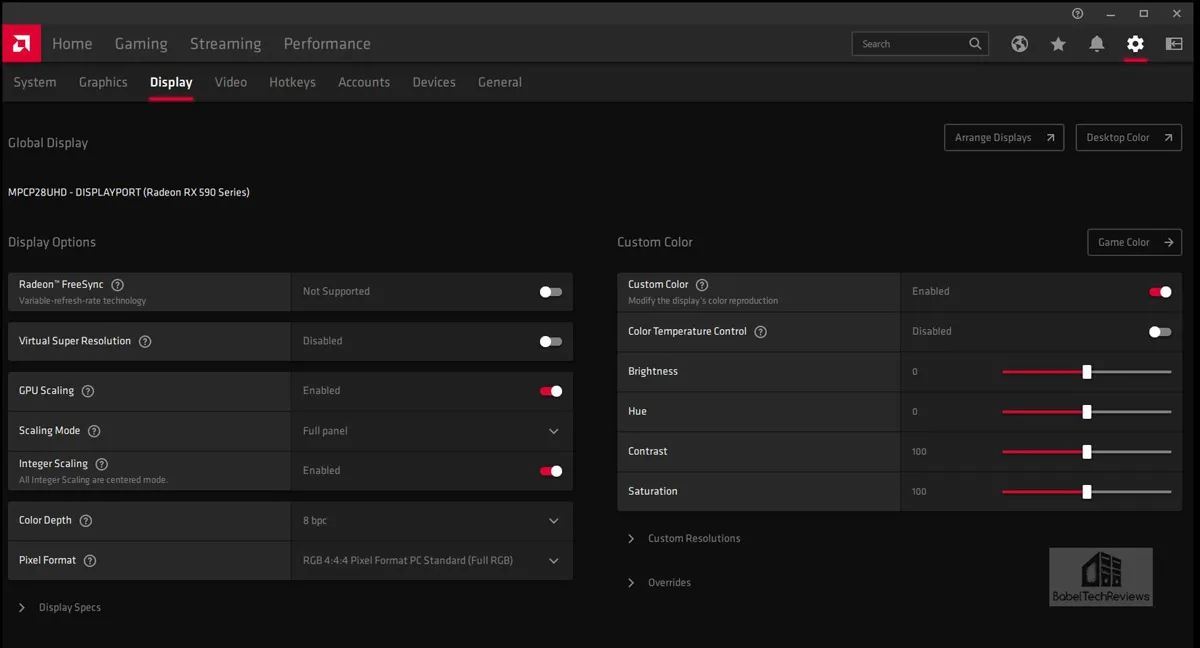This screenshot has height=648, width=1200.
Task: Select the Display settings tab
Action: tap(171, 82)
